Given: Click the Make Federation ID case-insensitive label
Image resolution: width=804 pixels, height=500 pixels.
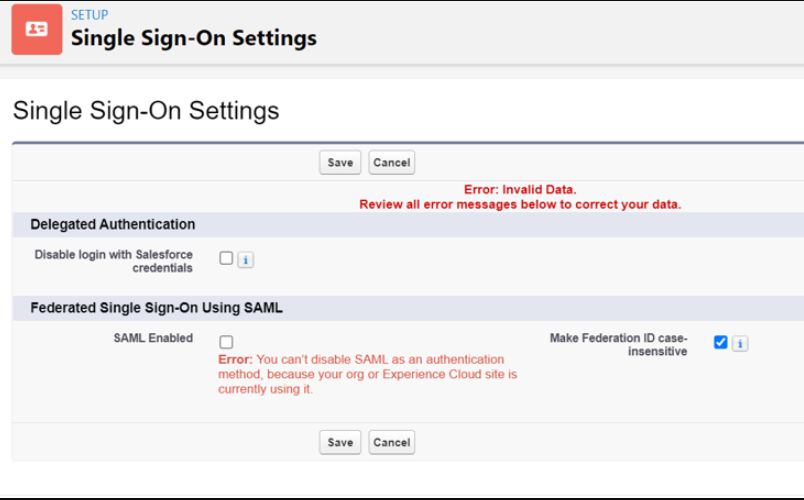Looking at the screenshot, I should (x=618, y=345).
